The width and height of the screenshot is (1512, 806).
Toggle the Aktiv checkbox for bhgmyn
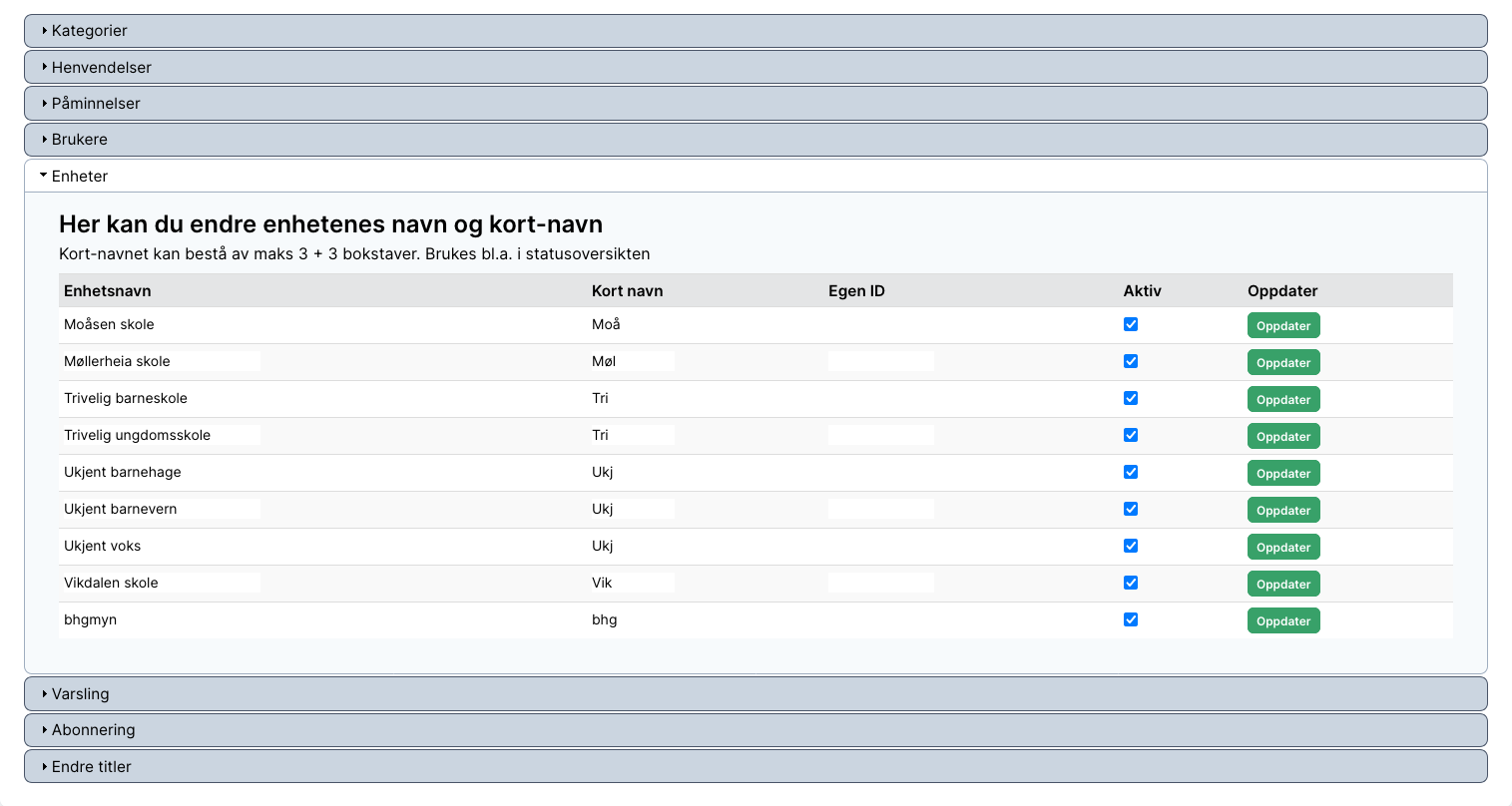[x=1131, y=619]
